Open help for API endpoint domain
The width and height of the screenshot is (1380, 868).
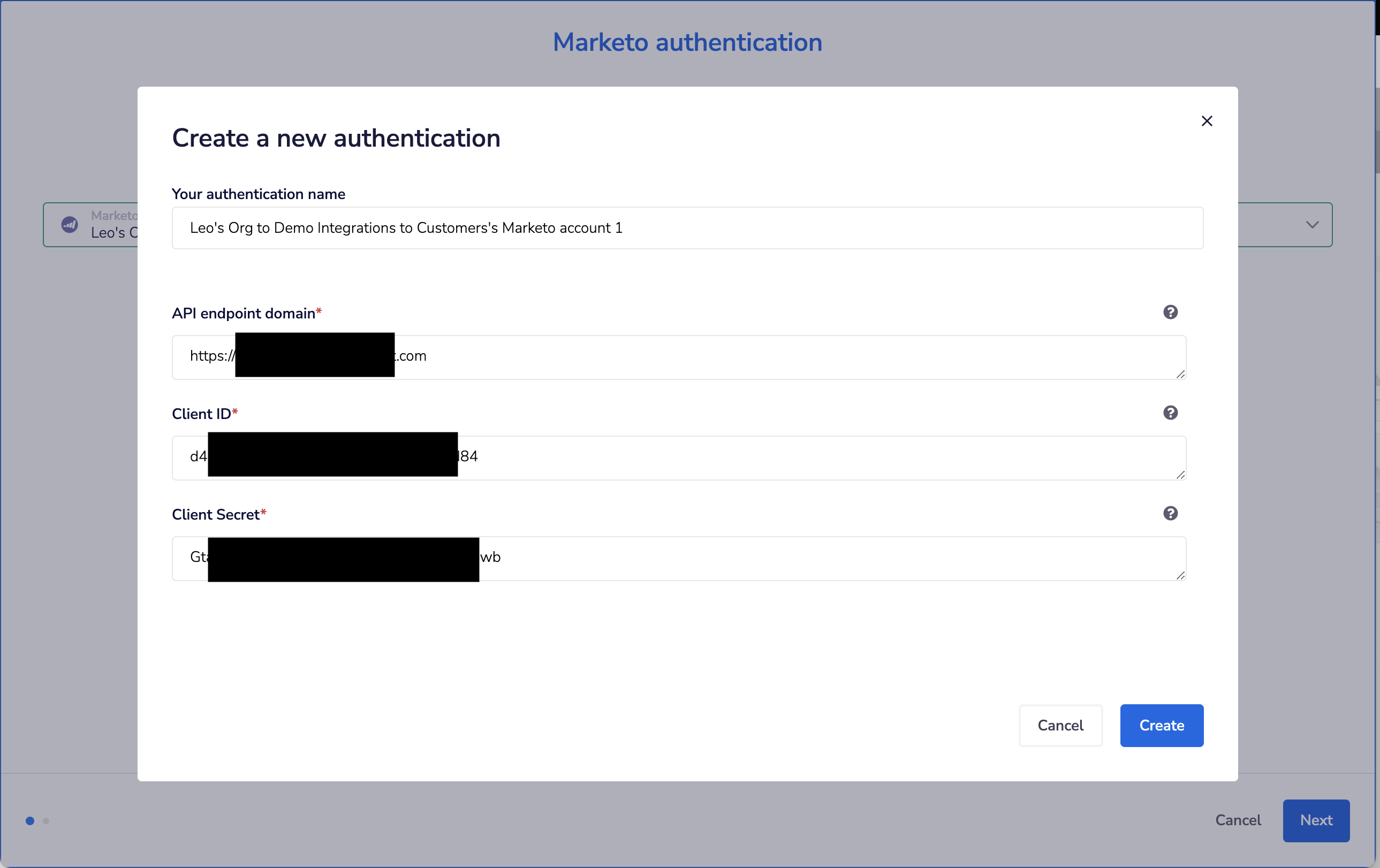(x=1170, y=312)
